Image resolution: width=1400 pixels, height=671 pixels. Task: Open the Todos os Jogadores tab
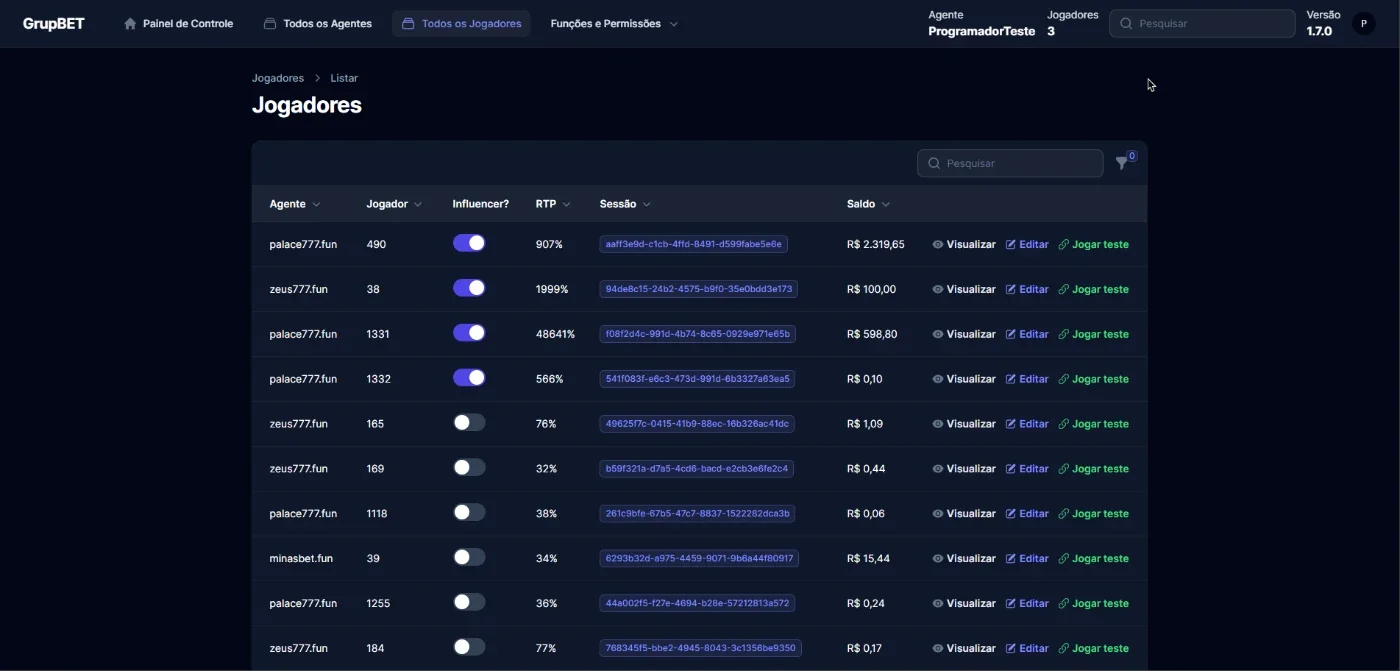tap(461, 24)
